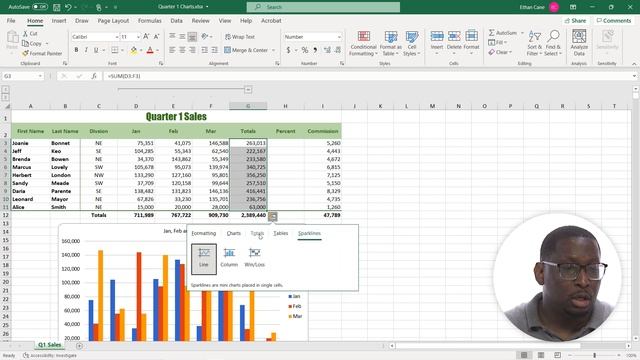
Task: Click Decrease Decimal icon
Action: click(338, 50)
